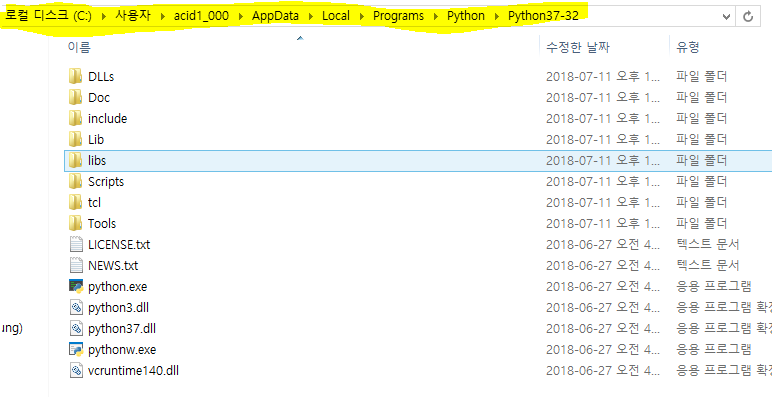Go to Local breadcrumb

click(336, 16)
